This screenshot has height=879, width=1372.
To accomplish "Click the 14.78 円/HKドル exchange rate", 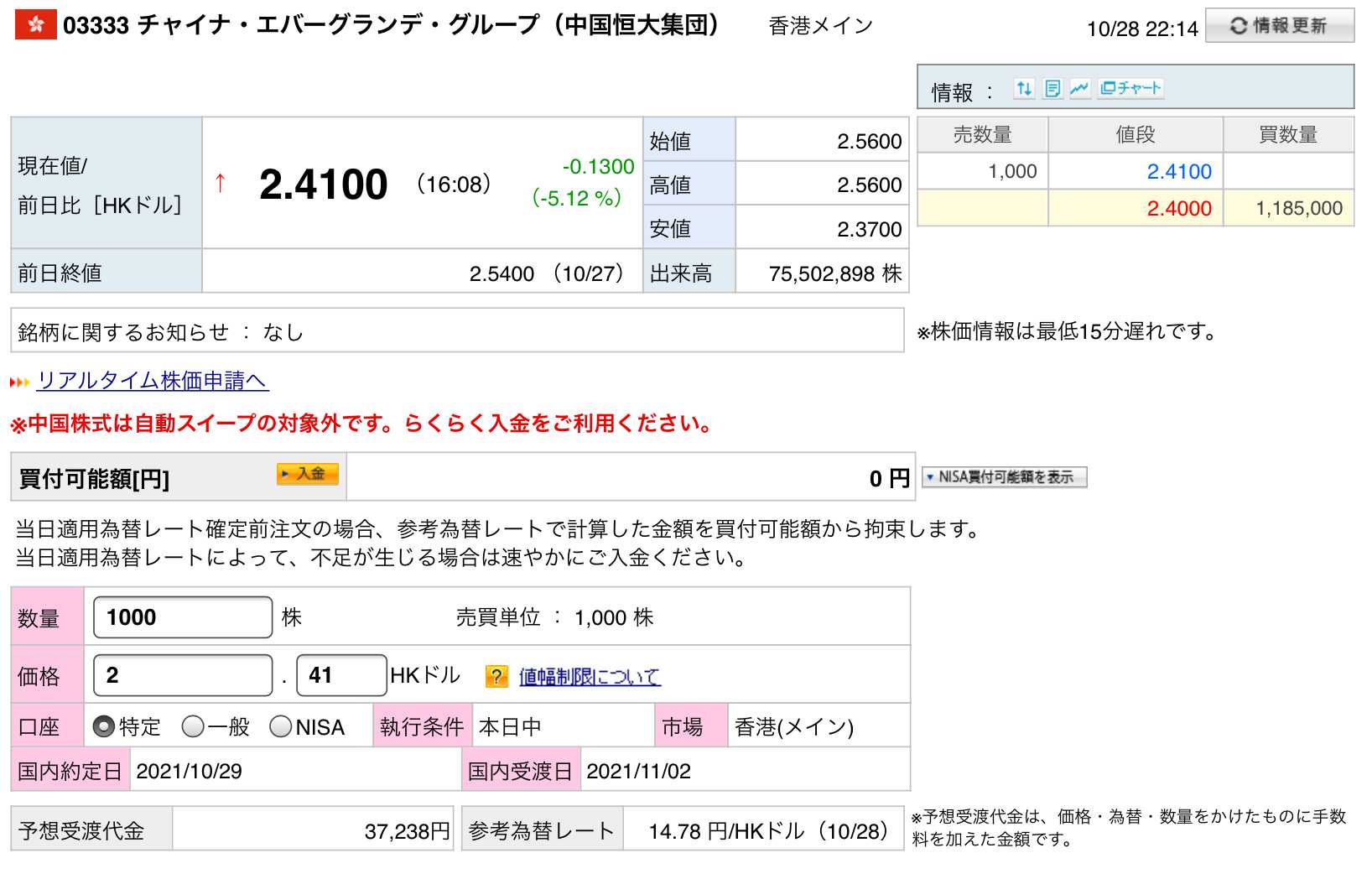I will tap(768, 832).
